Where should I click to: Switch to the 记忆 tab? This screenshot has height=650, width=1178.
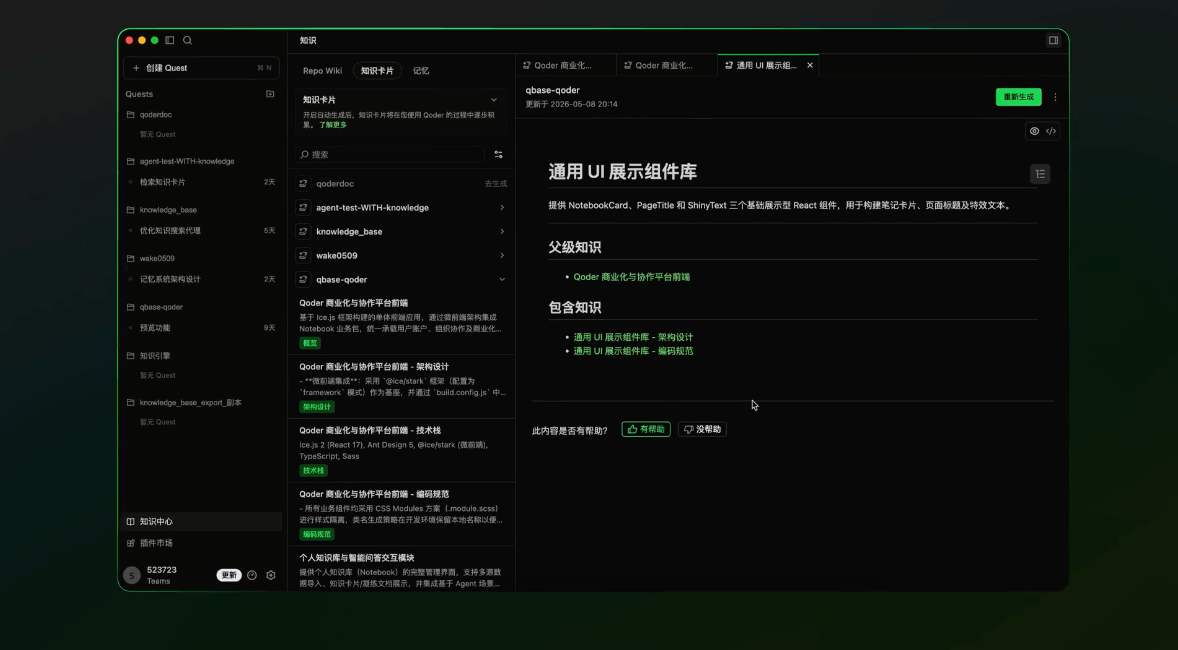421,71
